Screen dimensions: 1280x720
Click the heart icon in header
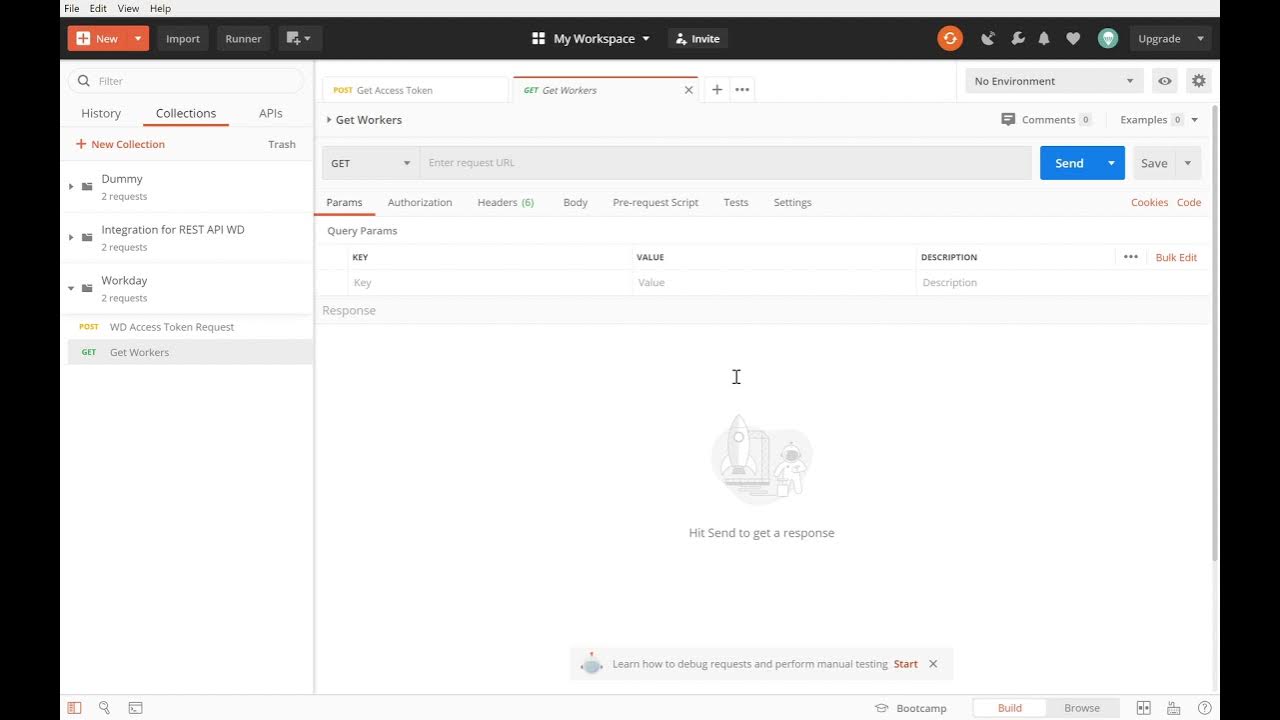tap(1073, 39)
